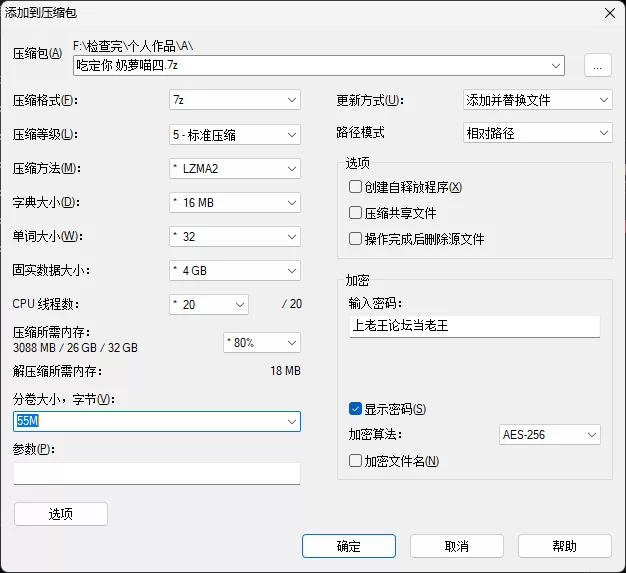Click the 取消 cancel button

coord(457,546)
